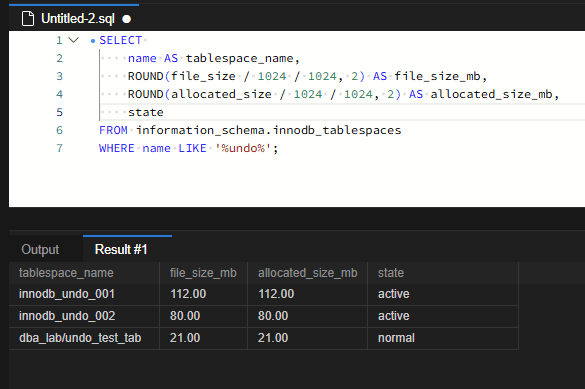Collapse the SELECT statement fold chevron
The width and height of the screenshot is (585, 389).
pos(74,40)
